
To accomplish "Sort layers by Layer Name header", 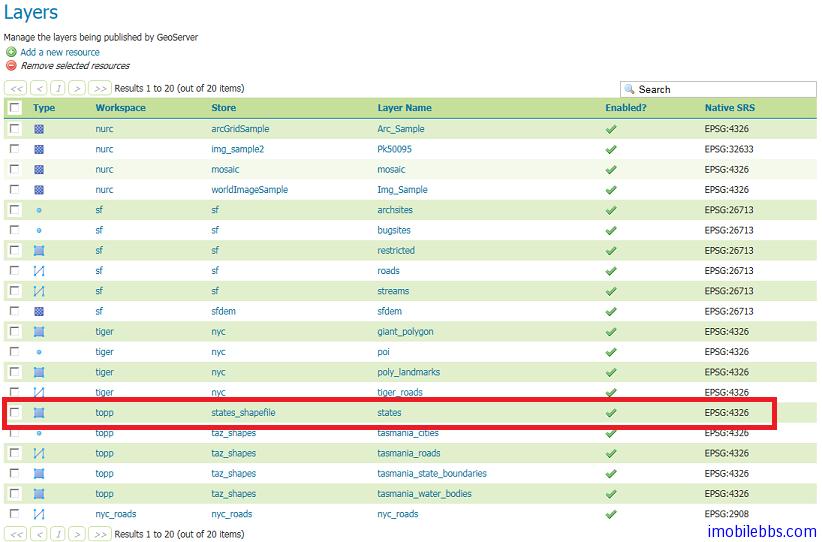I will [404, 108].
